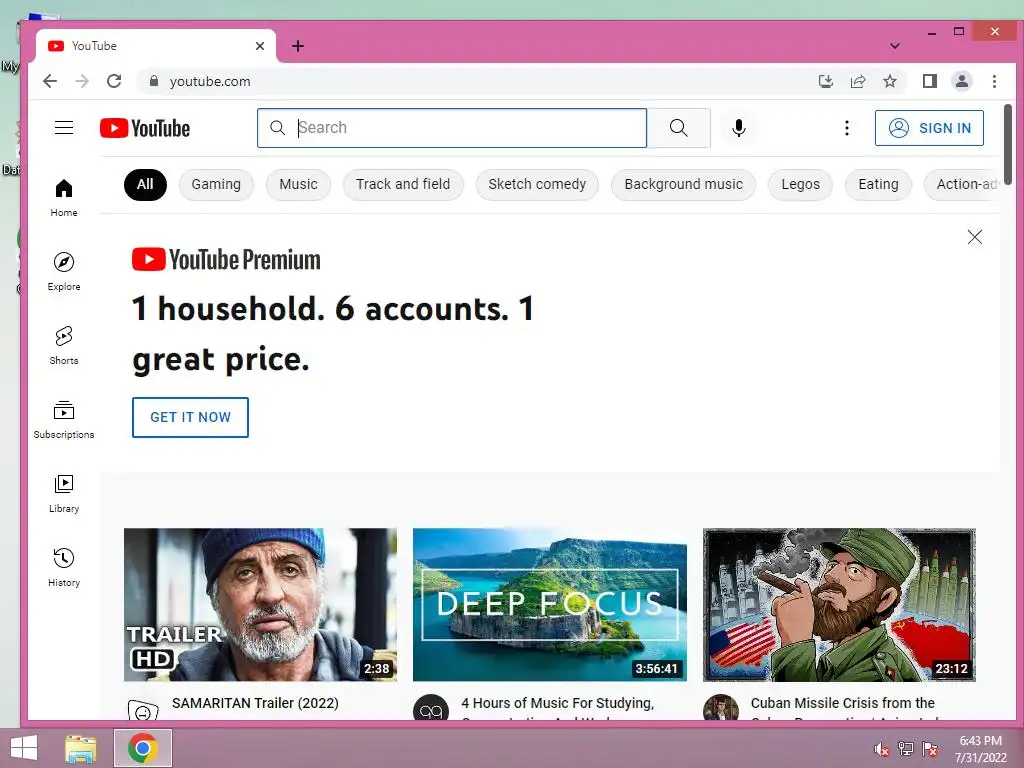Select the Music filter chip
1024x768 pixels.
click(298, 184)
